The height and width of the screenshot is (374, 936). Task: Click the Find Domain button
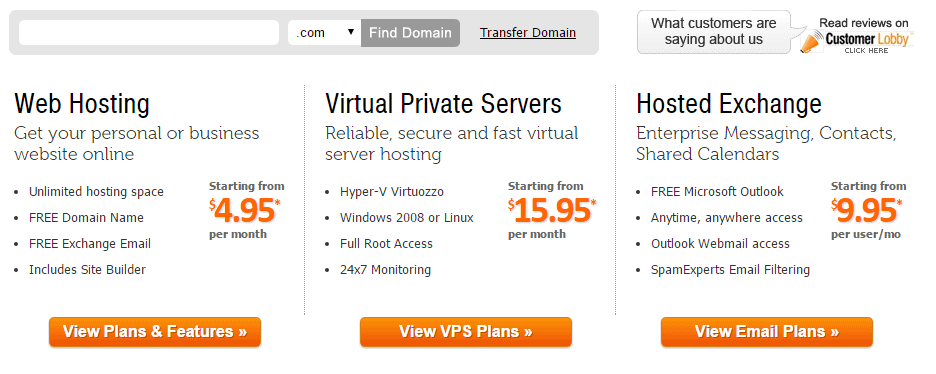(x=410, y=33)
